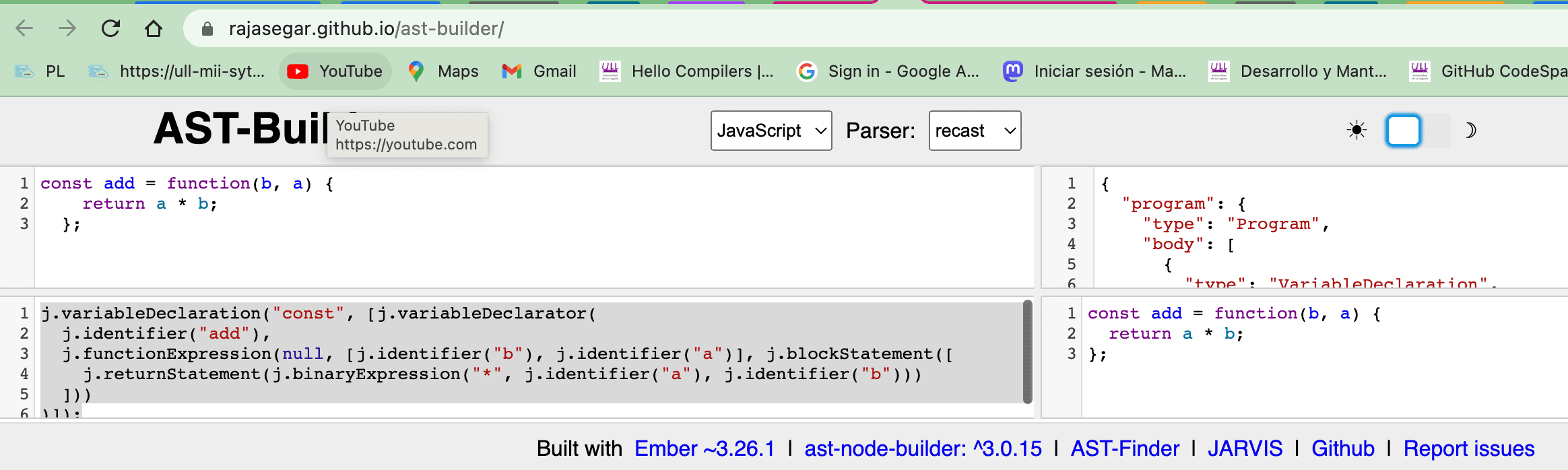Open the YouTube bookmark

(x=335, y=71)
